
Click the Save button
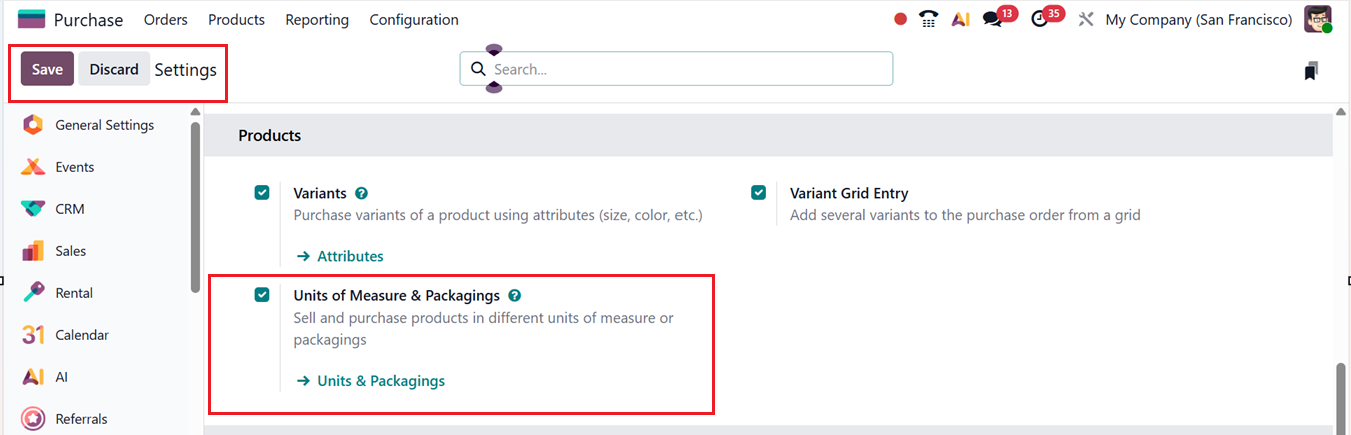pos(47,69)
